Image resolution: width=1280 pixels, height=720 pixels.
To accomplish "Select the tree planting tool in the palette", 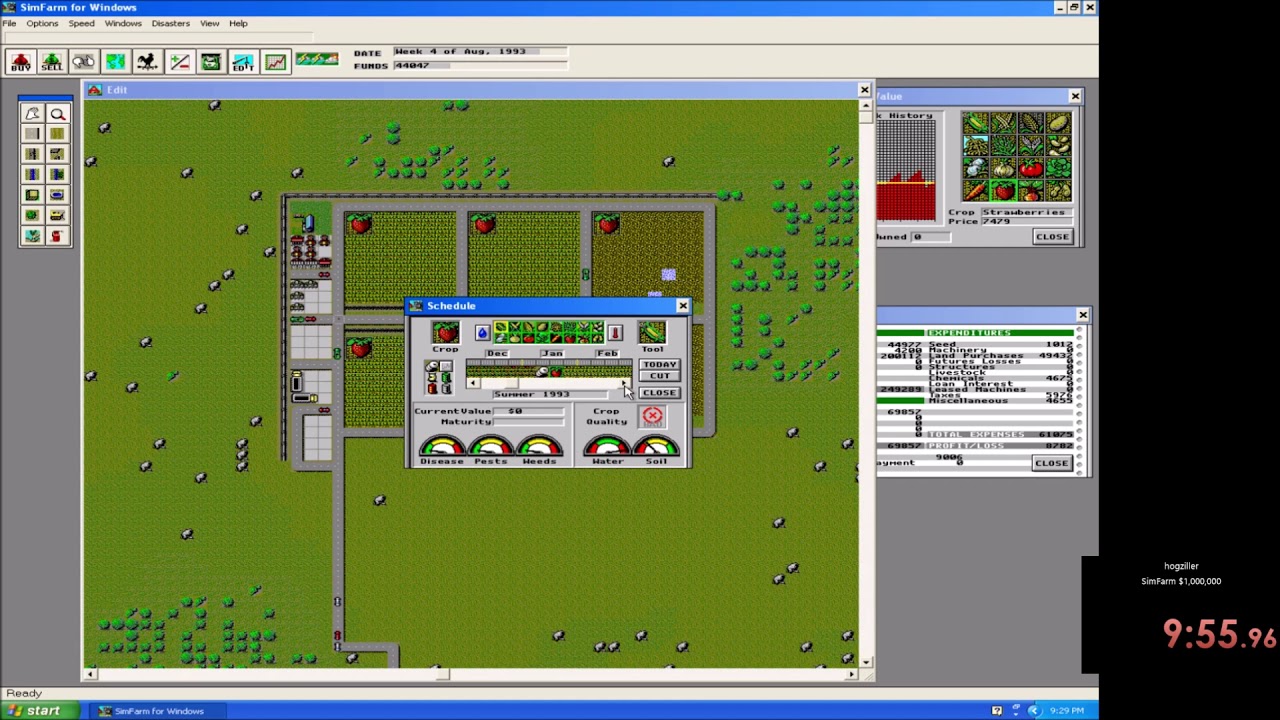I will pos(32,215).
